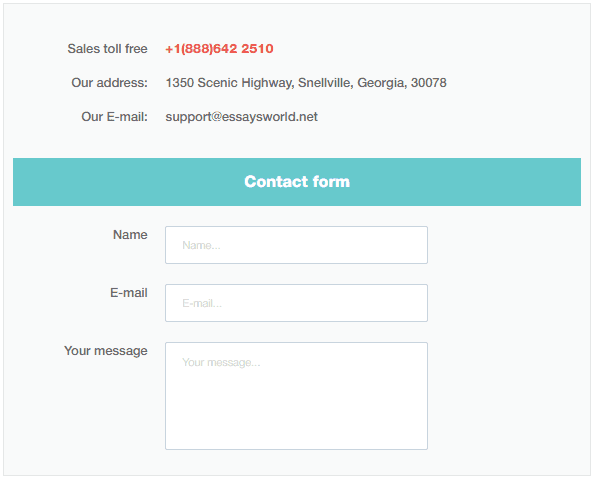Click the 'E-mail' field label
Image resolution: width=594 pixels, height=479 pixels.
click(x=129, y=293)
